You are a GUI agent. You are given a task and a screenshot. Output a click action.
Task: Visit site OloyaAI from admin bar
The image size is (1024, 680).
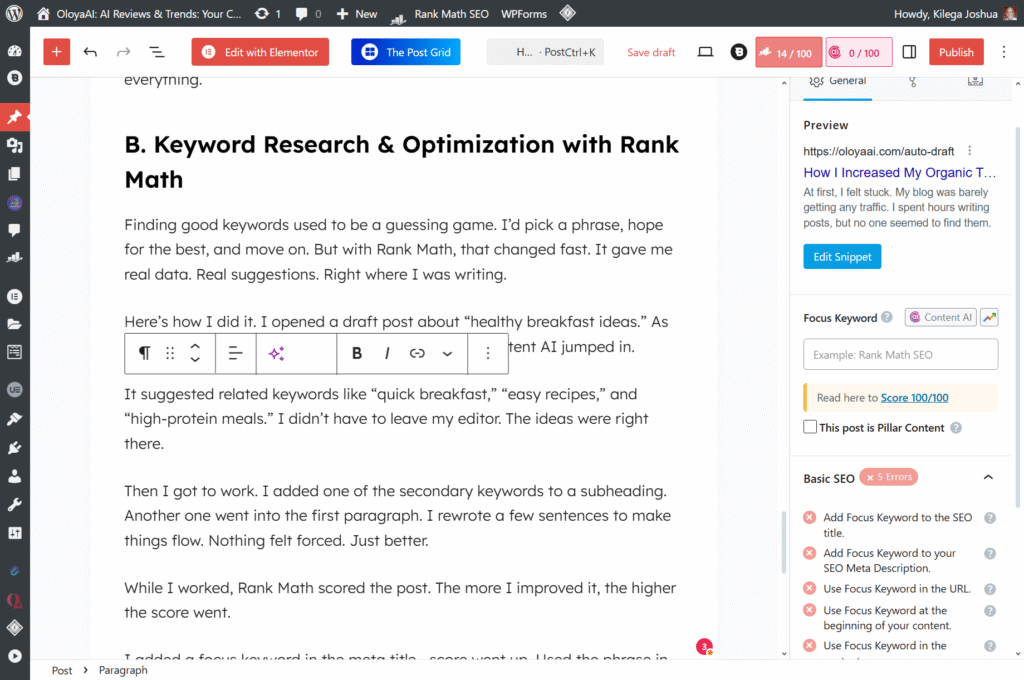139,14
